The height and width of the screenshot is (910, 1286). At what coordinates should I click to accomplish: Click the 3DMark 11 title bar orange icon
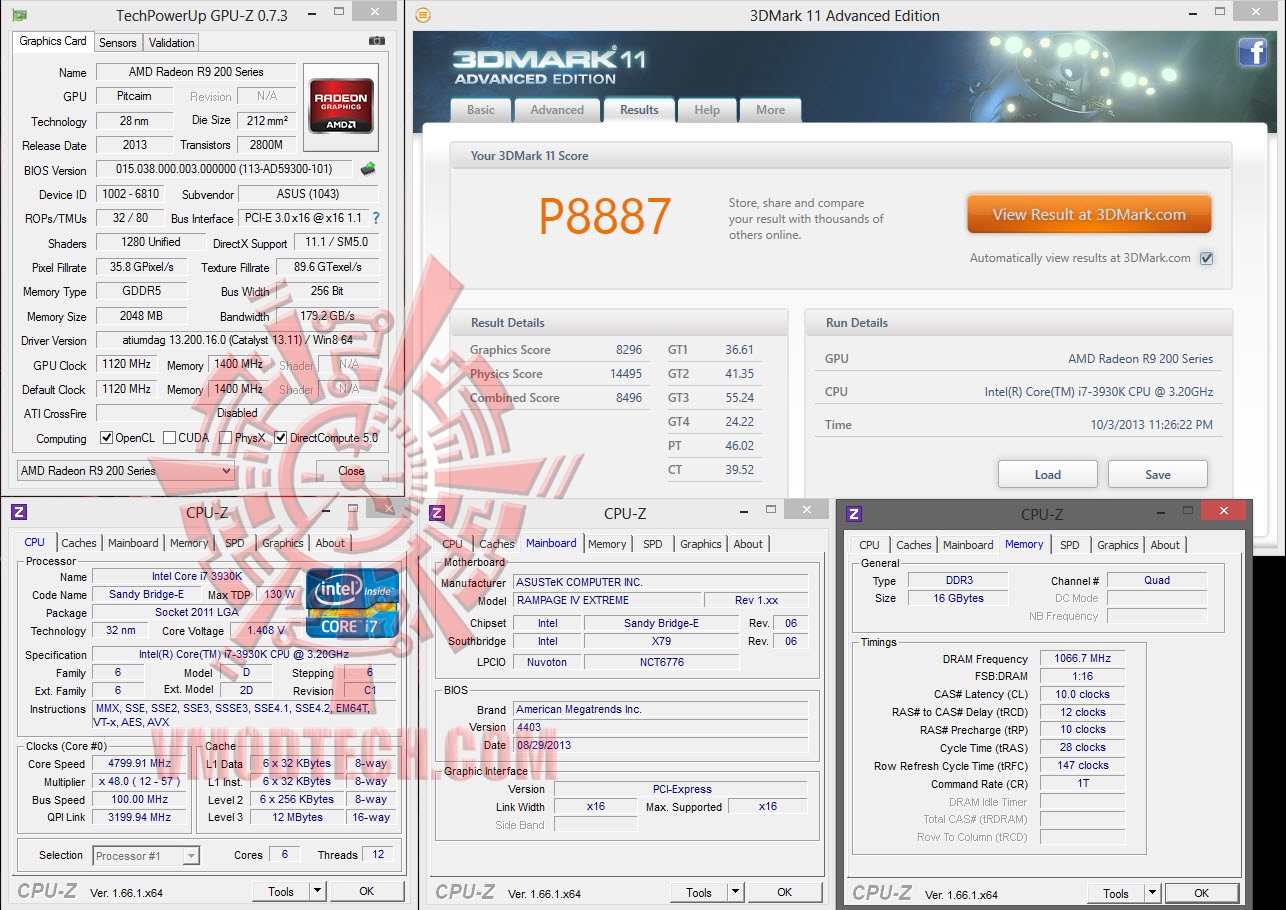(x=423, y=15)
